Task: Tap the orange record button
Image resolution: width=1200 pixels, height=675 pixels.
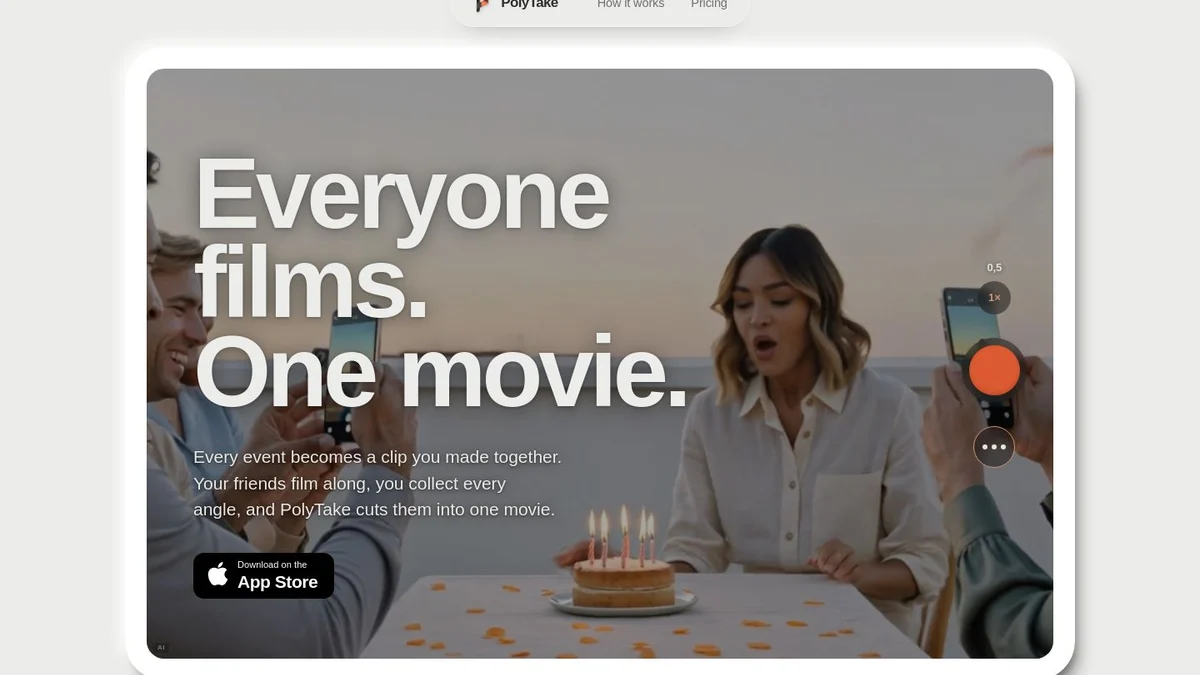Action: click(x=994, y=371)
